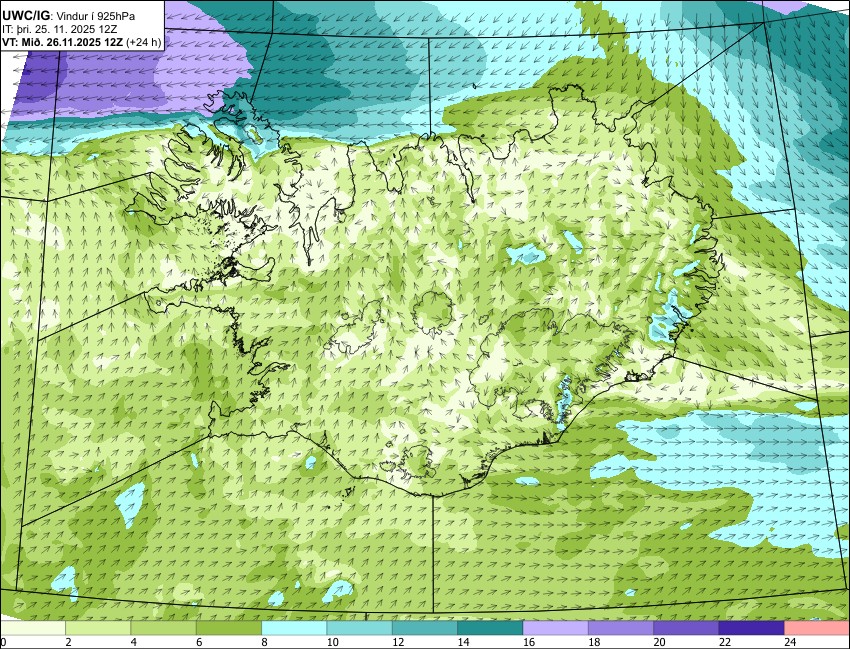Select the legend scale label "24"
Screen dimensions: 850x649
click(790, 642)
